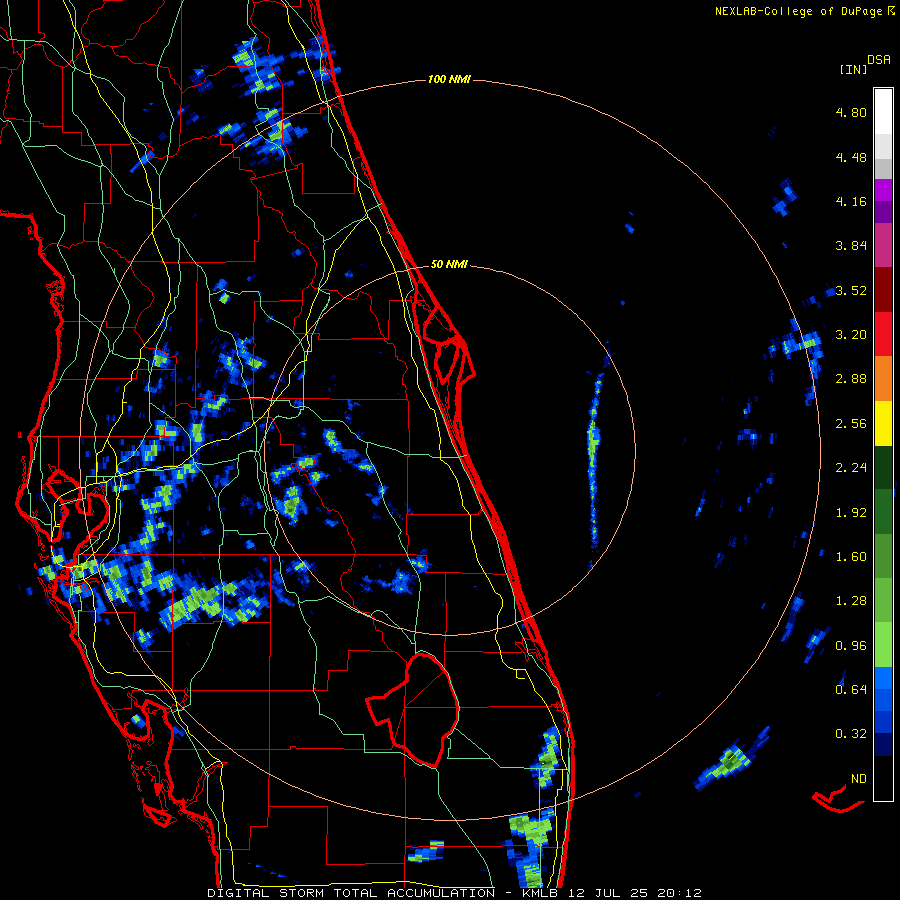The image size is (900, 900).
Task: Click the 4.16 legend value
Action: [x=851, y=201]
